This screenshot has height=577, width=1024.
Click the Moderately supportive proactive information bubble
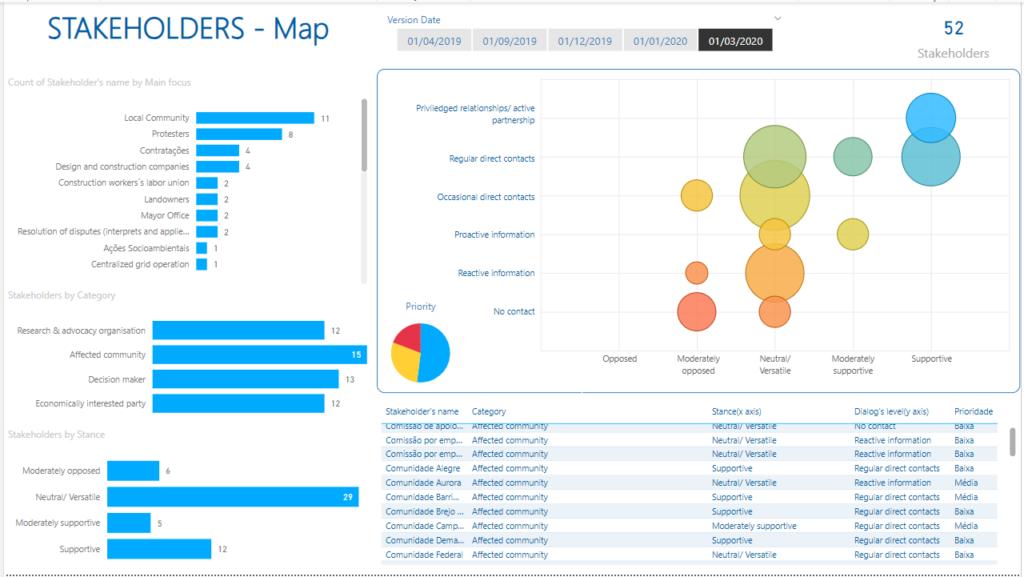[853, 234]
